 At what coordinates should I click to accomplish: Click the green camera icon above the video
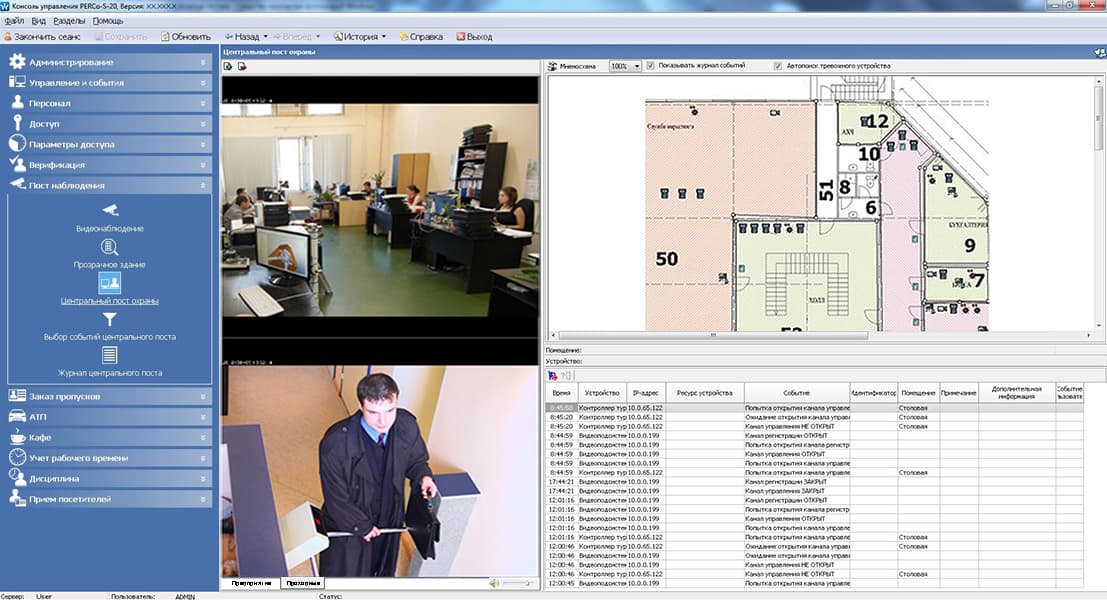(x=228, y=66)
